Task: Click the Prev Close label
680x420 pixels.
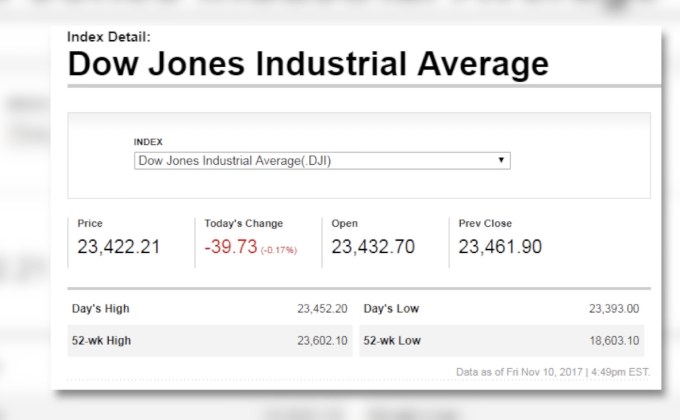Action: pos(485,223)
